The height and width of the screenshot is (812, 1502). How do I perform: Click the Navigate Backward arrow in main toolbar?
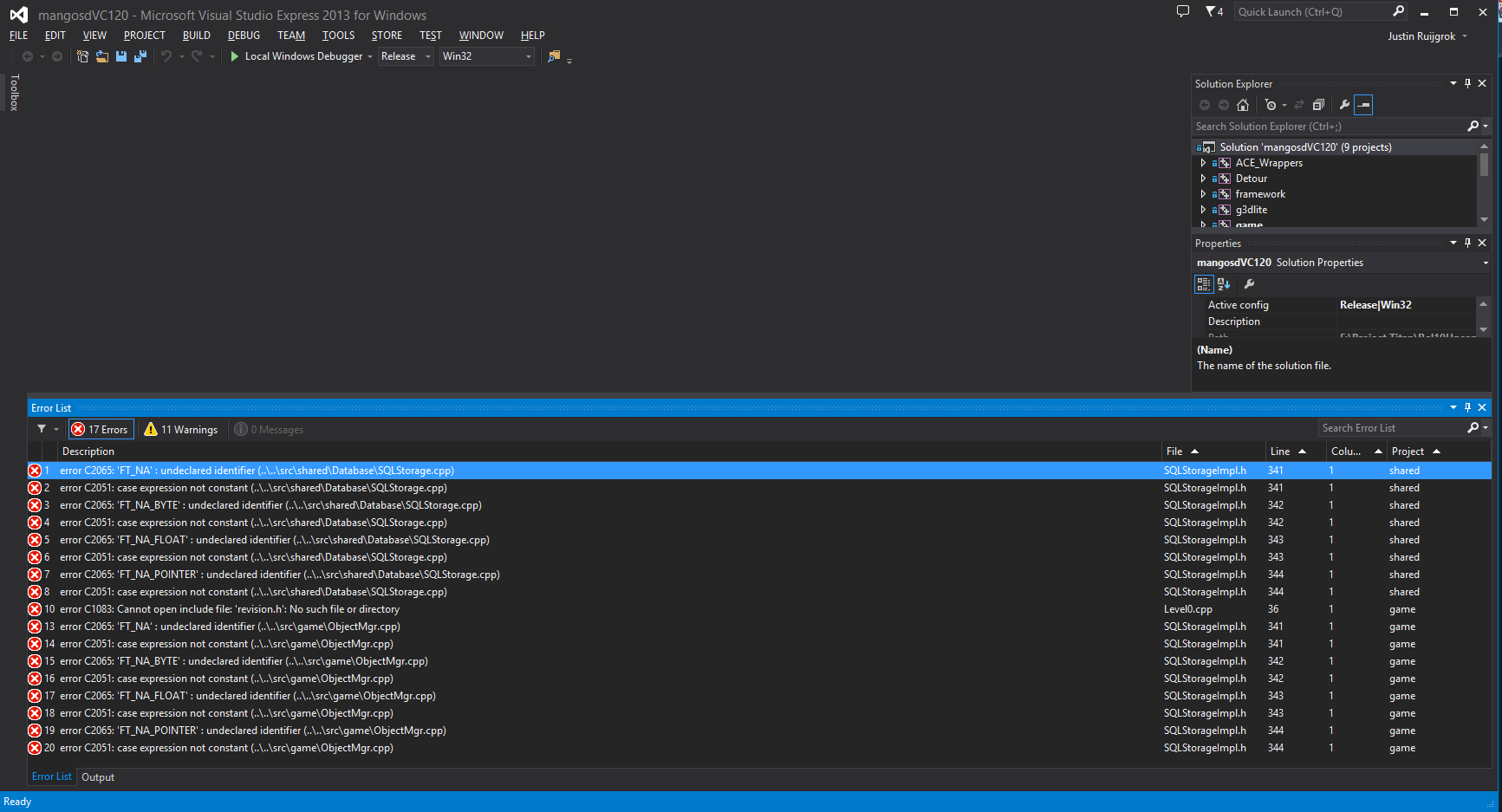click(28, 56)
